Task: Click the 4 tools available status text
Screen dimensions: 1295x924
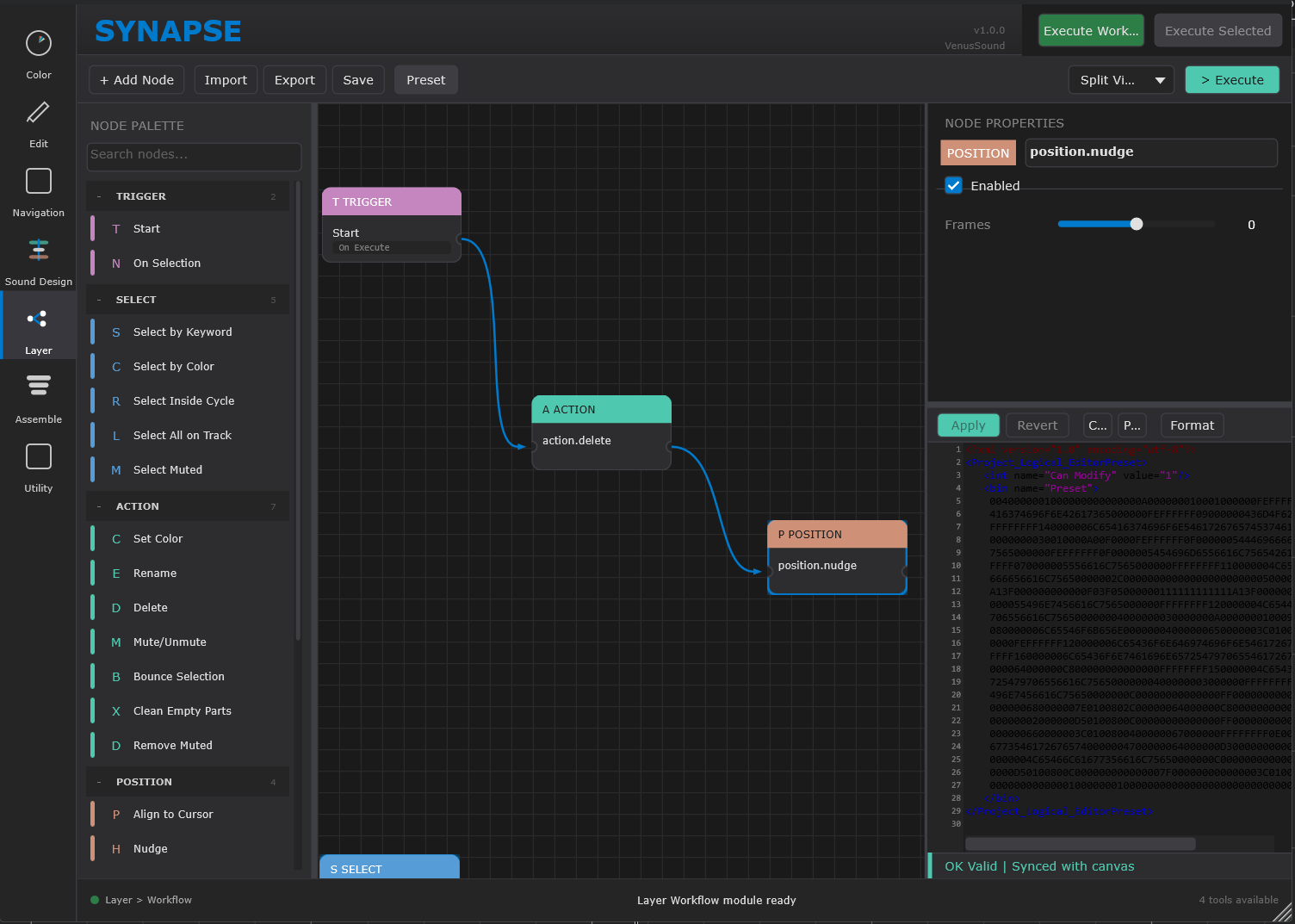Action: pos(1238,900)
